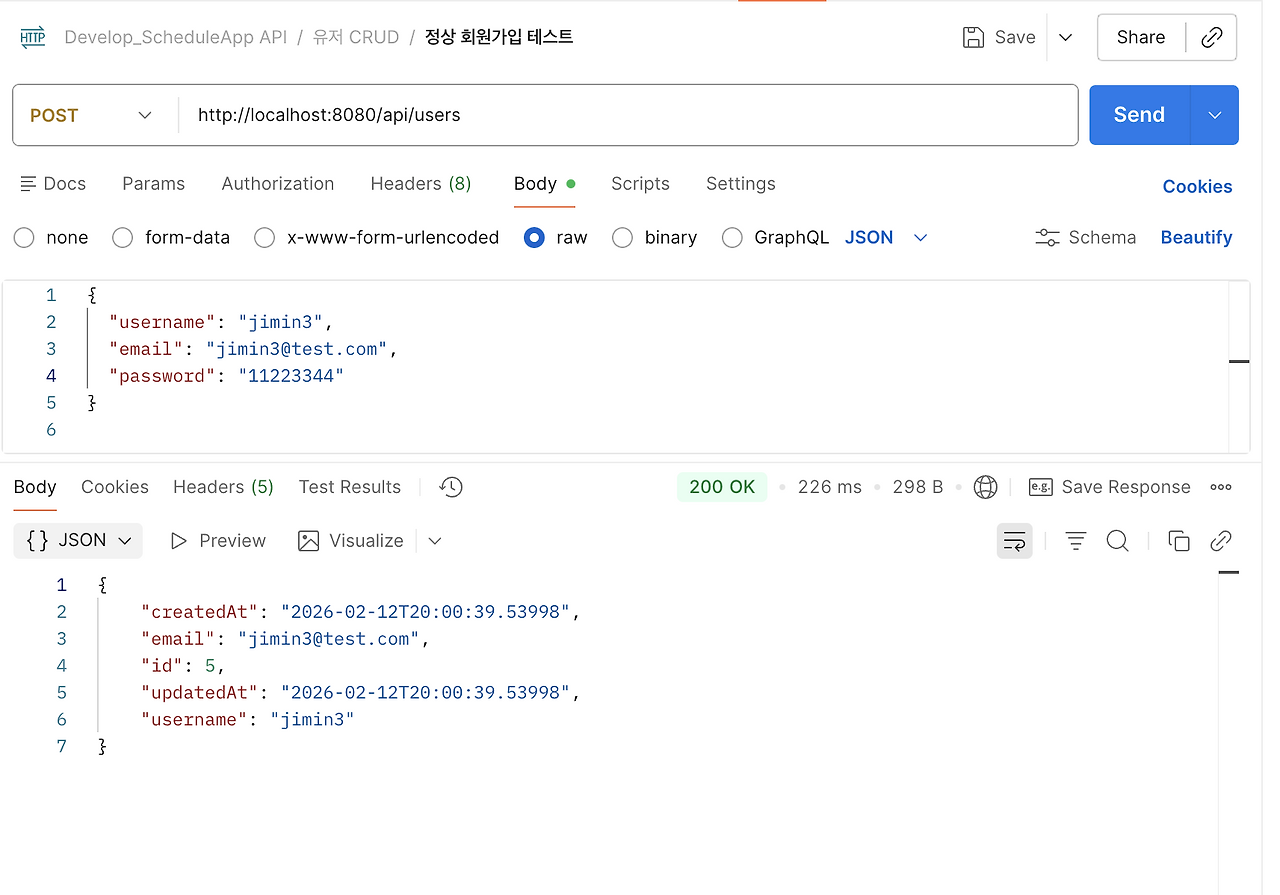Select the GraphQL body type
The width and height of the screenshot is (1280, 895).
[x=733, y=238]
